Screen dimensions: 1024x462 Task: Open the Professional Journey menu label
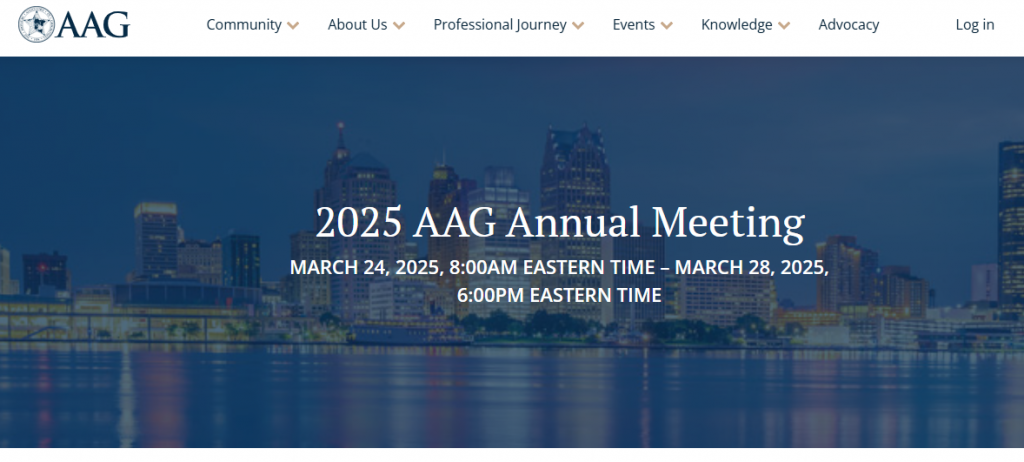click(x=500, y=25)
